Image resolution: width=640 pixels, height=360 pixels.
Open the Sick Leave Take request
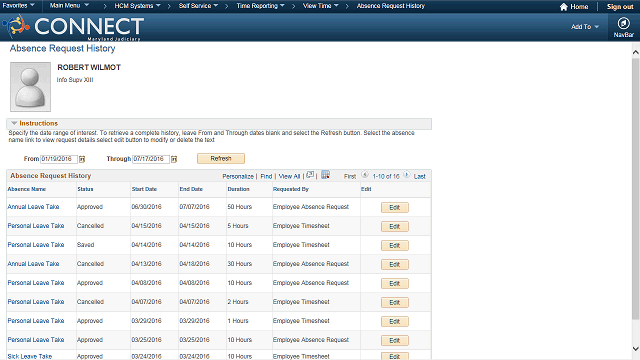(x=30, y=356)
